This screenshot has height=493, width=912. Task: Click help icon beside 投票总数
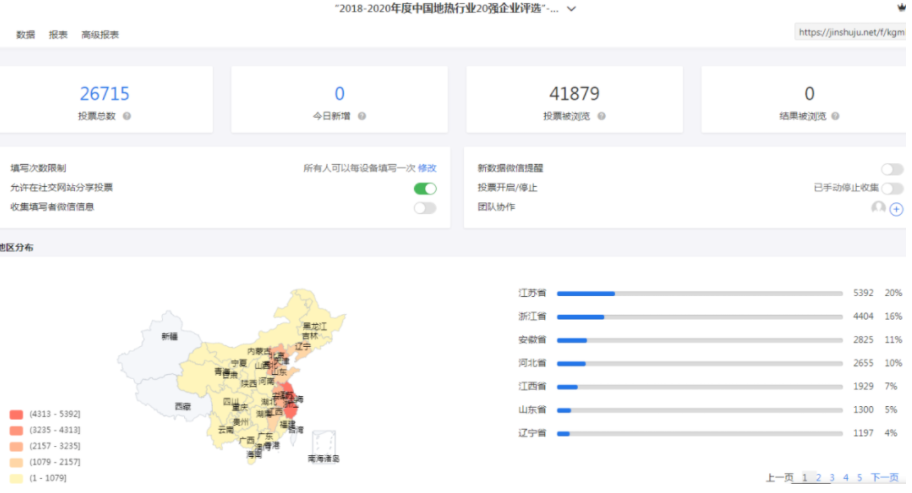(127, 117)
